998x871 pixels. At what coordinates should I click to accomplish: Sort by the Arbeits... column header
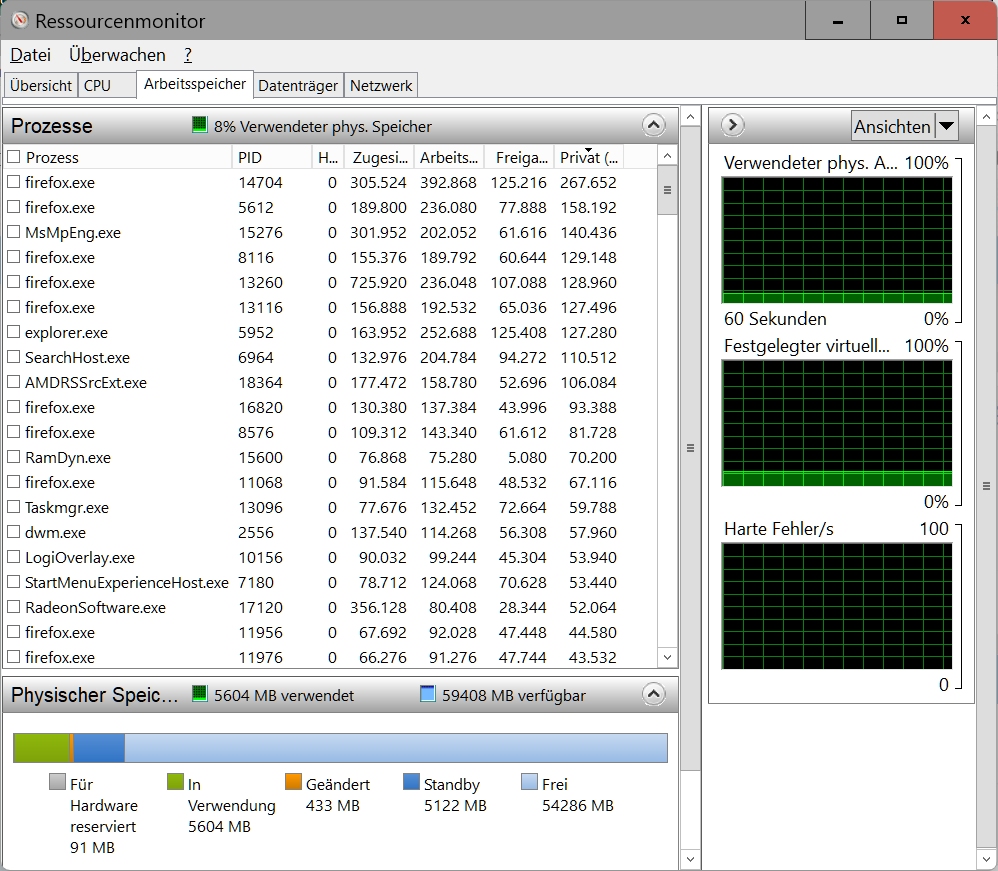coord(449,157)
